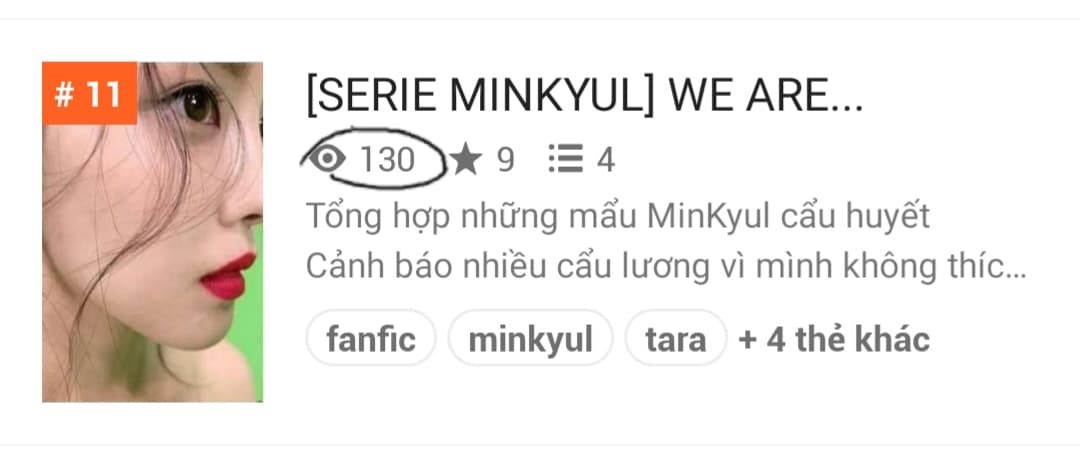The image size is (1080, 452).
Task: Open the story cover thumbnail
Action: pyautogui.click(x=152, y=232)
